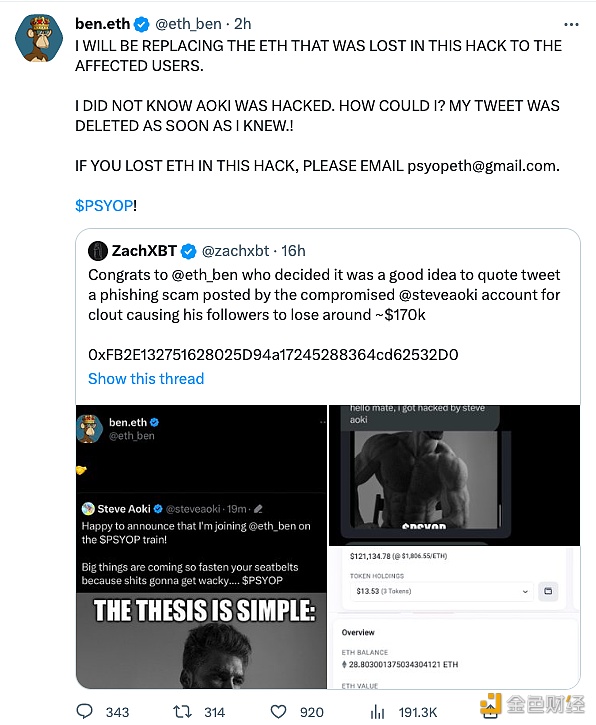Open the 16h timestamp of quoted tweet

tap(293, 251)
